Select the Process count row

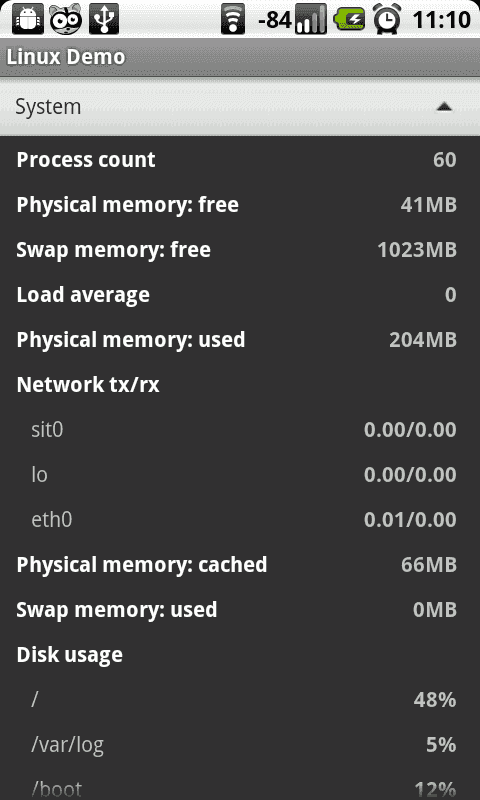[x=240, y=160]
